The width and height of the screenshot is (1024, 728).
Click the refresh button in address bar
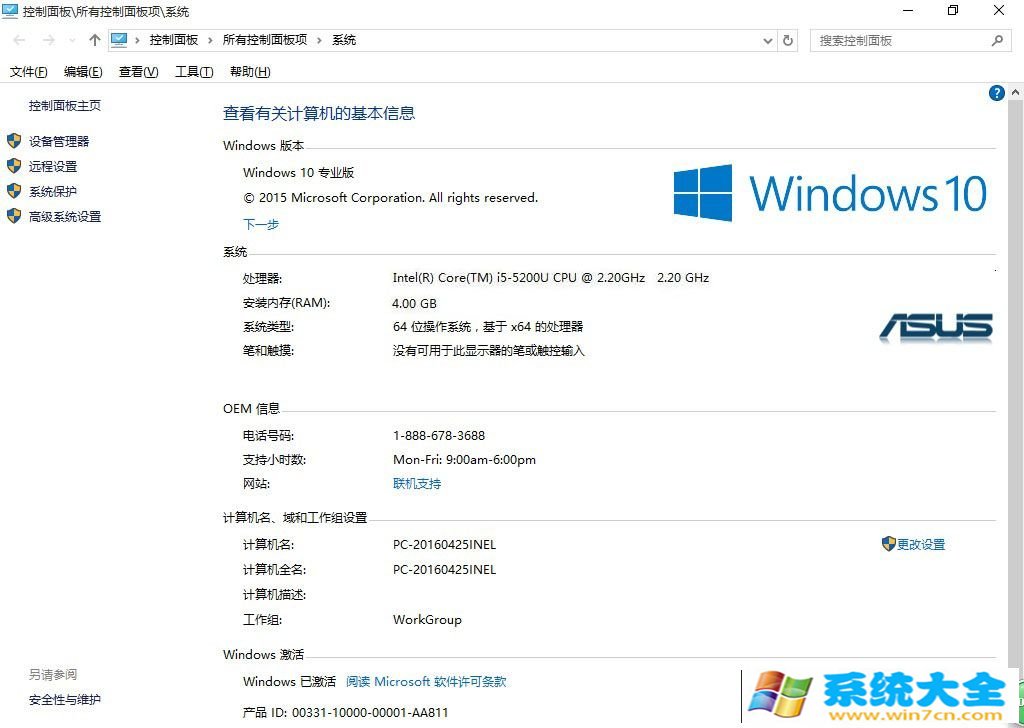[x=788, y=40]
